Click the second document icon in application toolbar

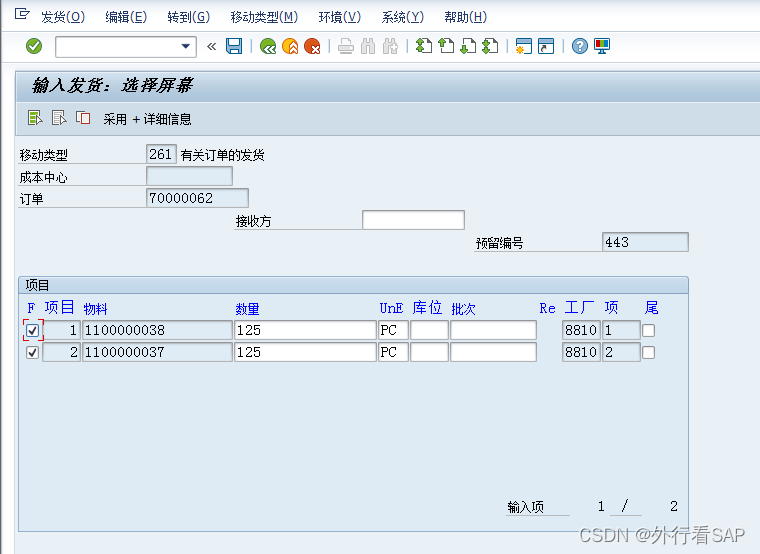59,118
